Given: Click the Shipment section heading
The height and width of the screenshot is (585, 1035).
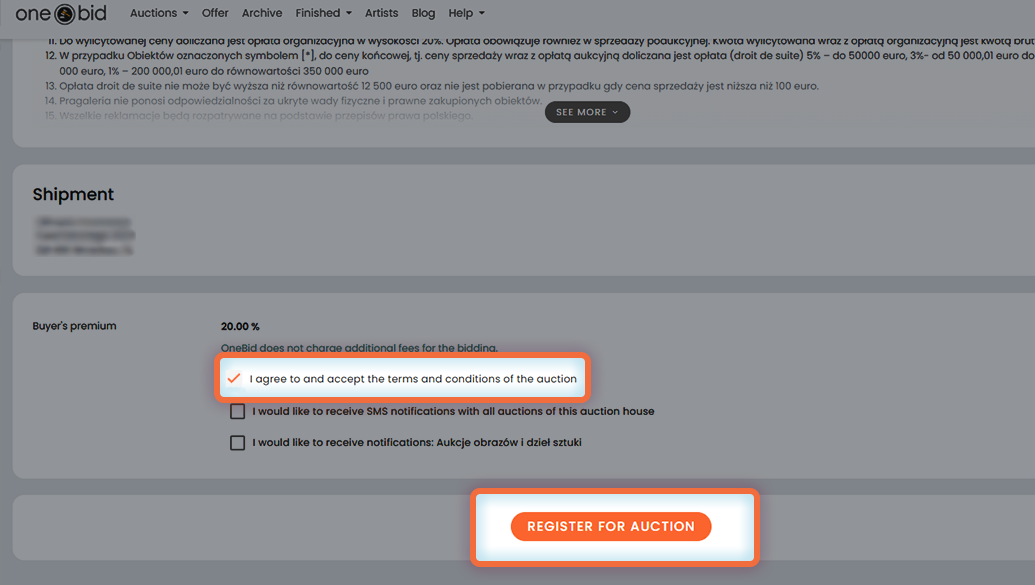Looking at the screenshot, I should point(73,194).
